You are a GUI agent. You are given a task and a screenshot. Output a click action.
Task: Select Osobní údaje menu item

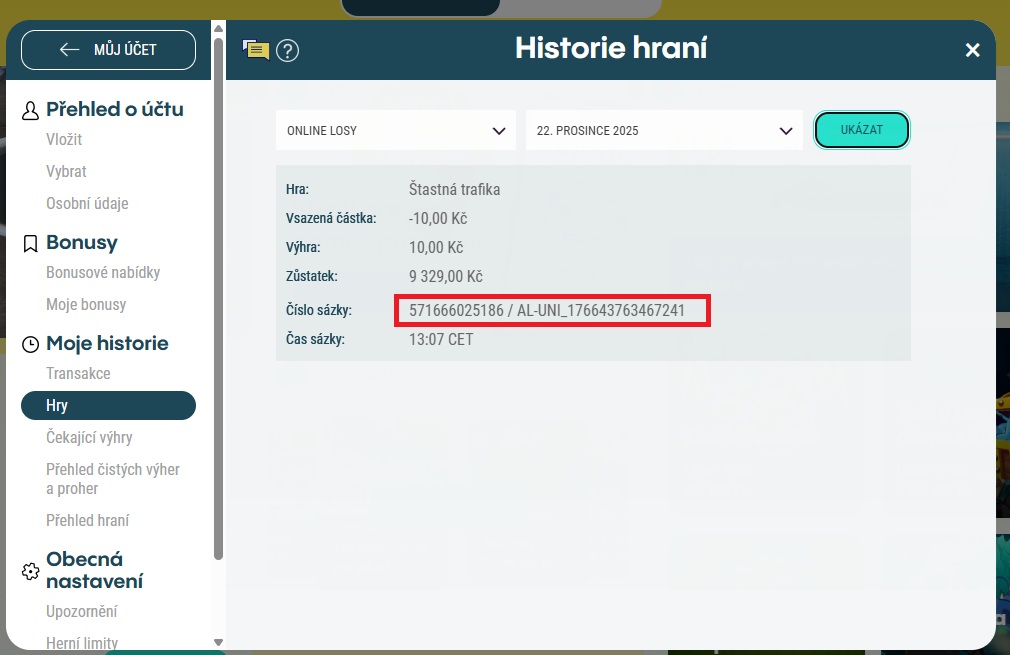(x=87, y=204)
